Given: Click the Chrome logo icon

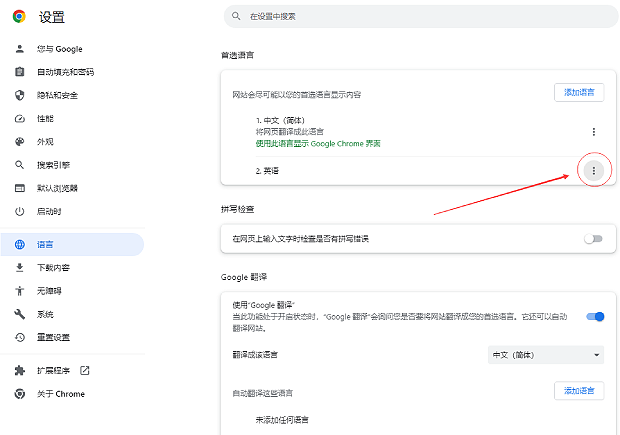Looking at the screenshot, I should (x=19, y=17).
